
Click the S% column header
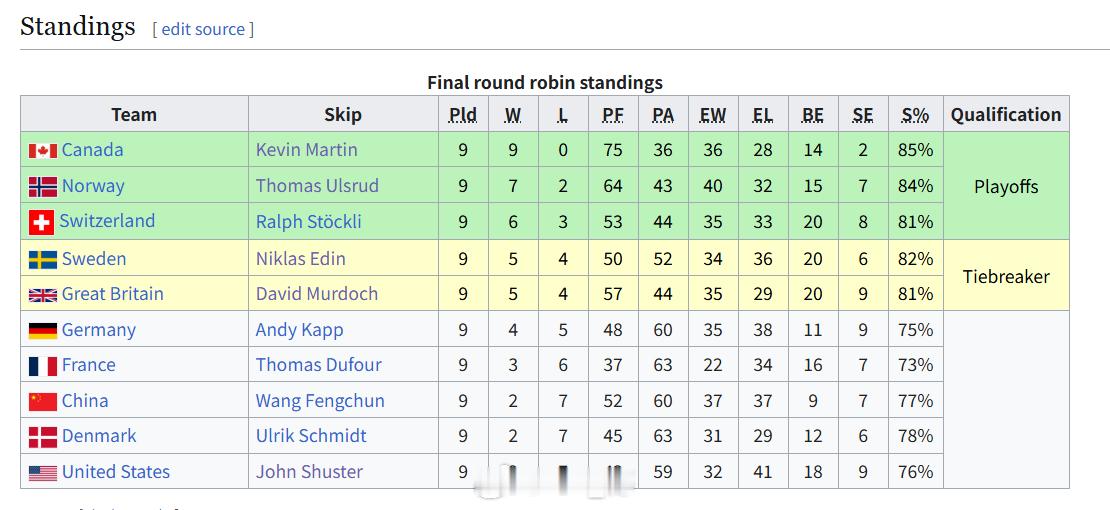[x=915, y=115]
